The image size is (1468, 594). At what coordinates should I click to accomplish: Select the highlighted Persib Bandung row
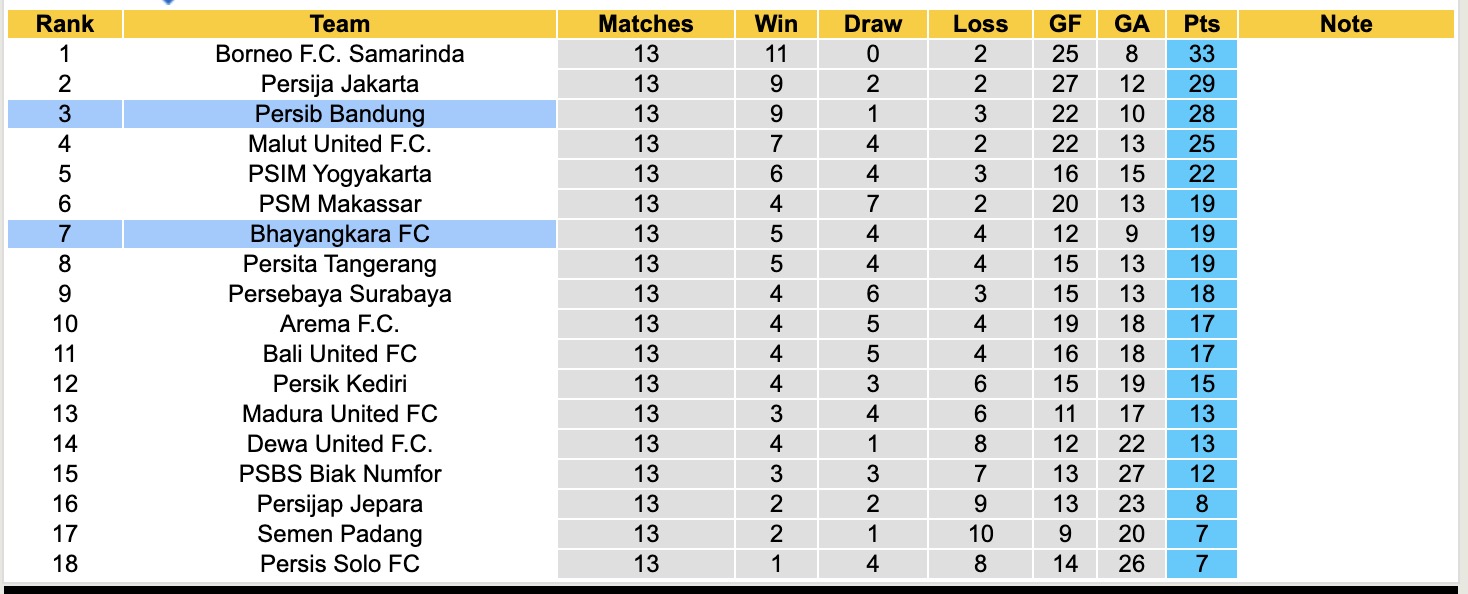click(340, 114)
